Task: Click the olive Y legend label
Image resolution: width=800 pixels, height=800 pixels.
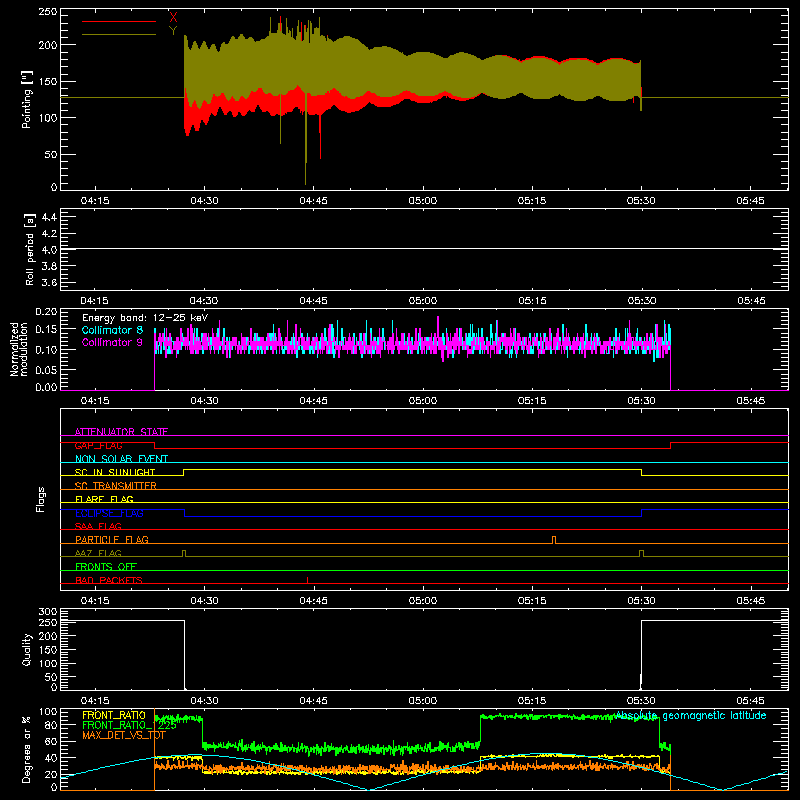Action: (x=173, y=30)
